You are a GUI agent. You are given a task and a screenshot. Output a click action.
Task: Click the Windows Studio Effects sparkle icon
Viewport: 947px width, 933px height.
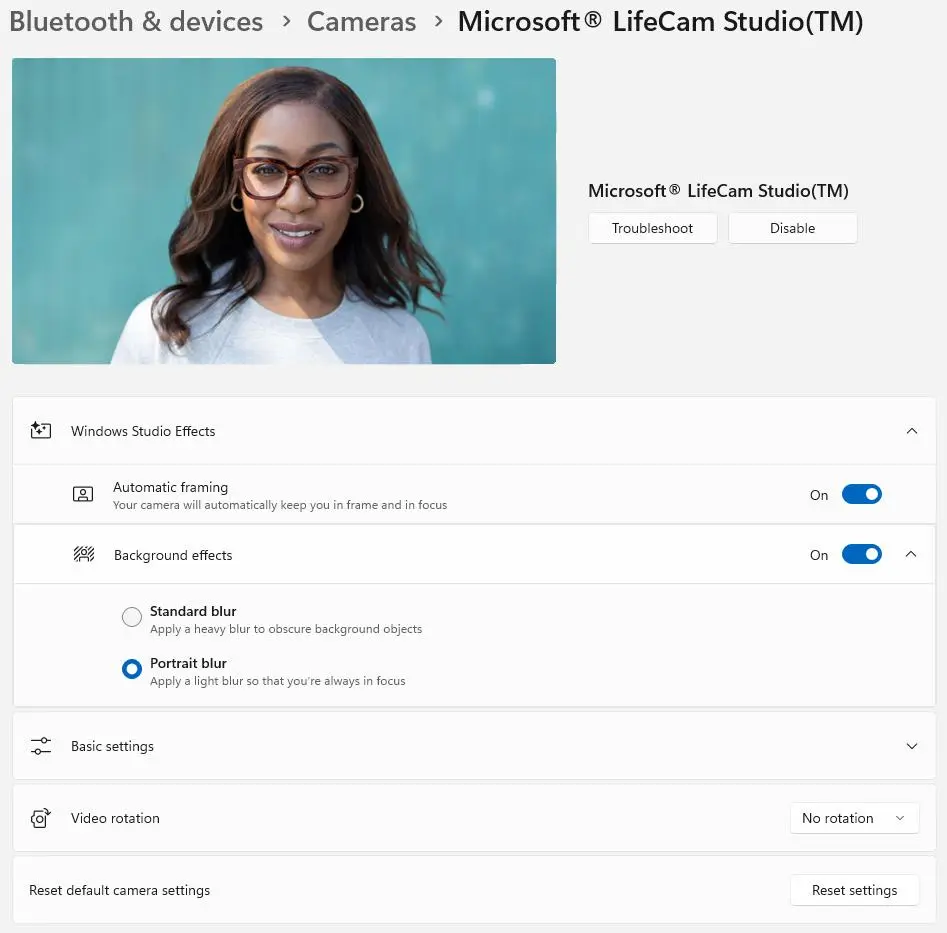pos(40,431)
